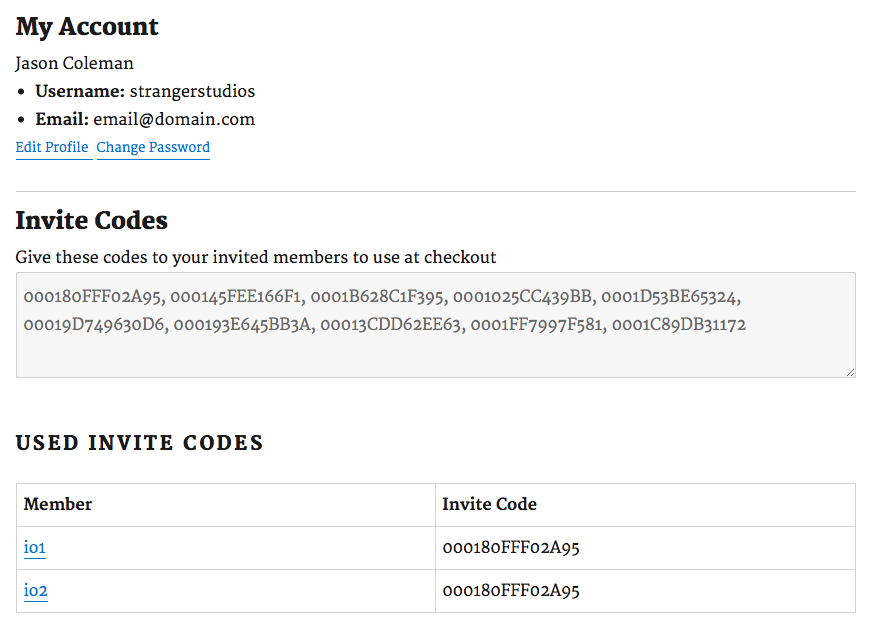
Task: Click the invite code cell in io2's row
Action: (x=645, y=591)
